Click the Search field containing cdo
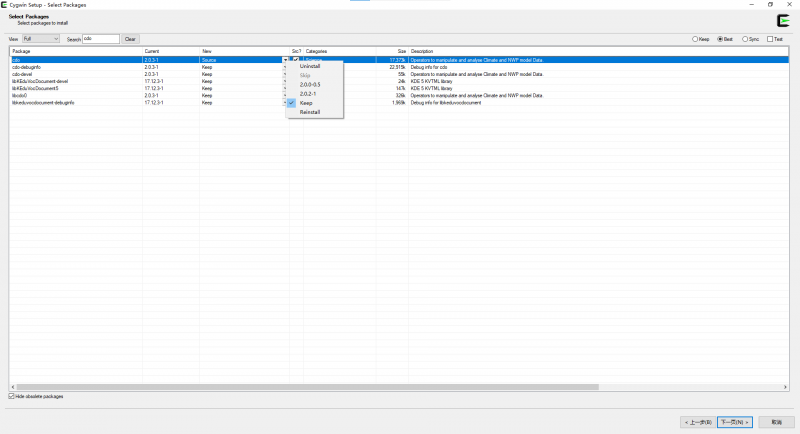 [x=100, y=39]
